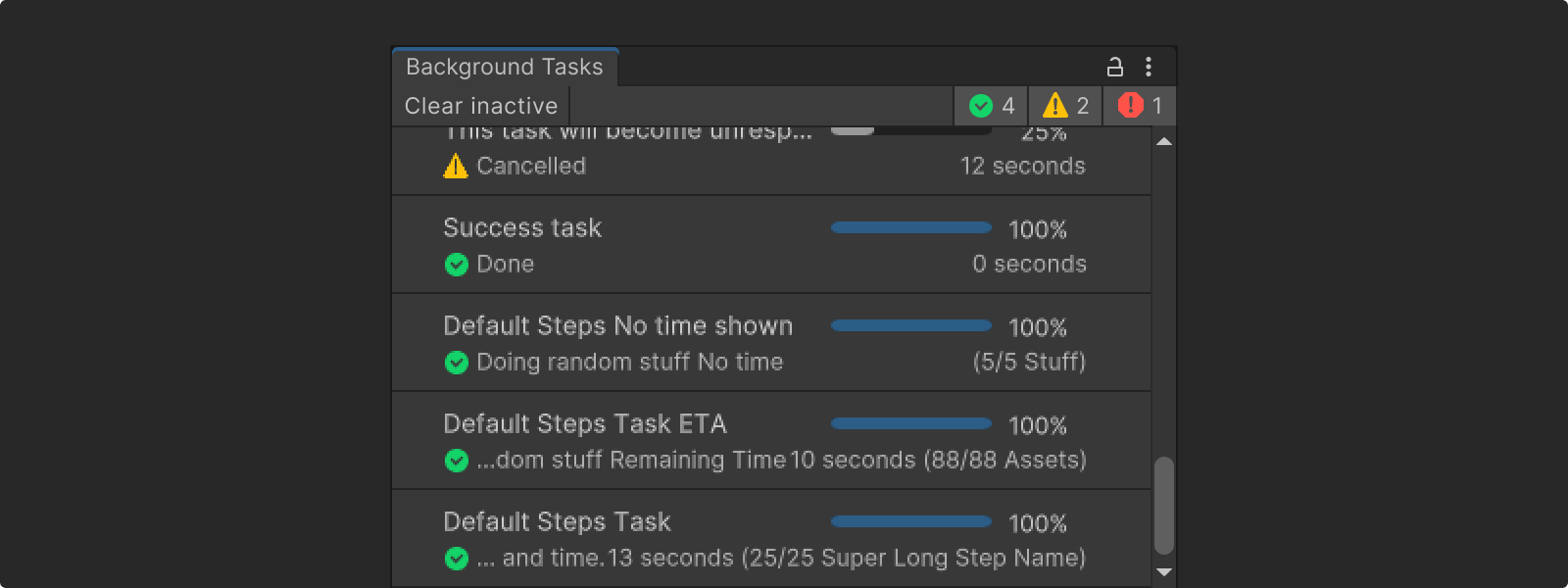Viewport: 1568px width, 588px height.
Task: Click the warning icon next to Cancelled task
Action: pos(455,166)
